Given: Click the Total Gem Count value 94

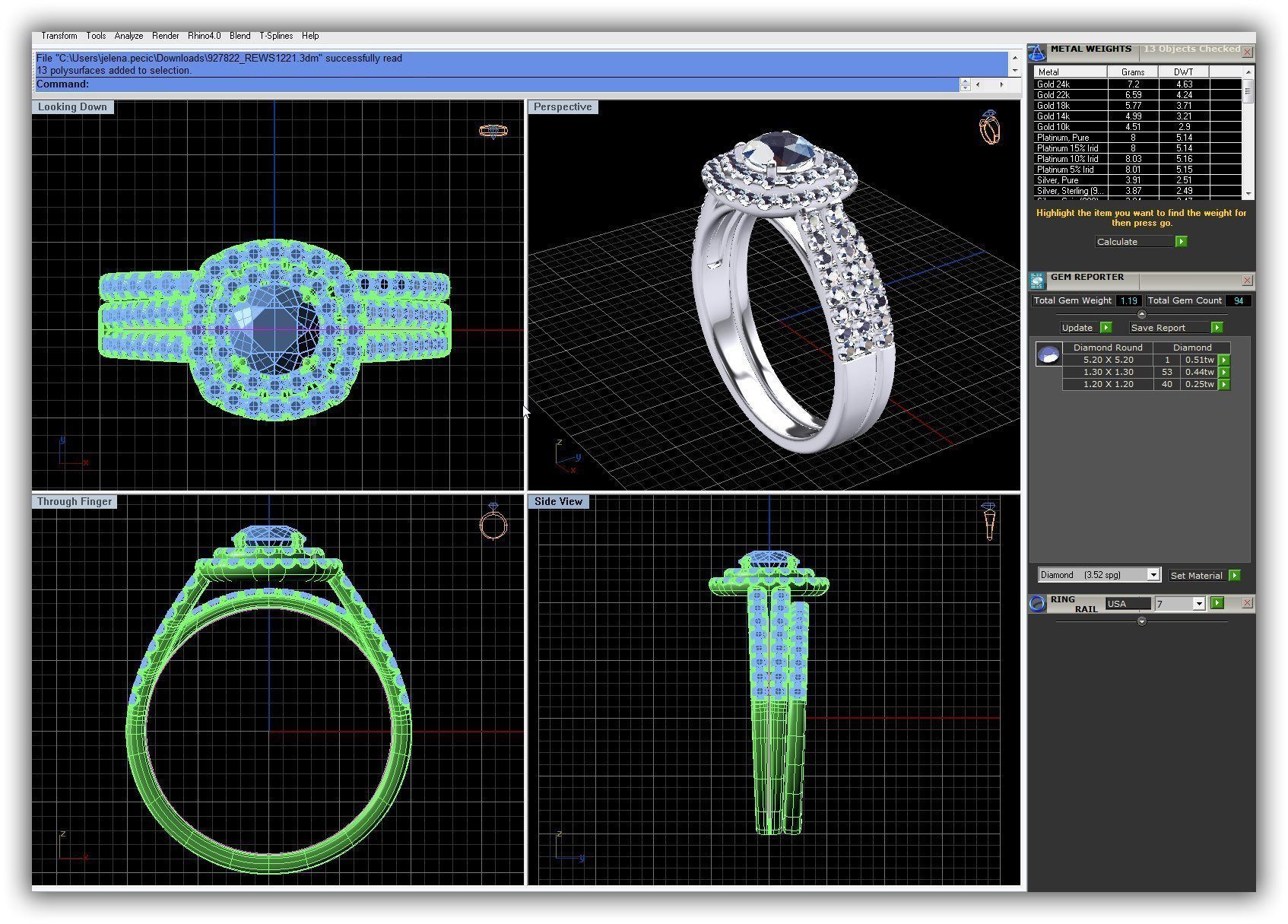Looking at the screenshot, I should [1239, 300].
